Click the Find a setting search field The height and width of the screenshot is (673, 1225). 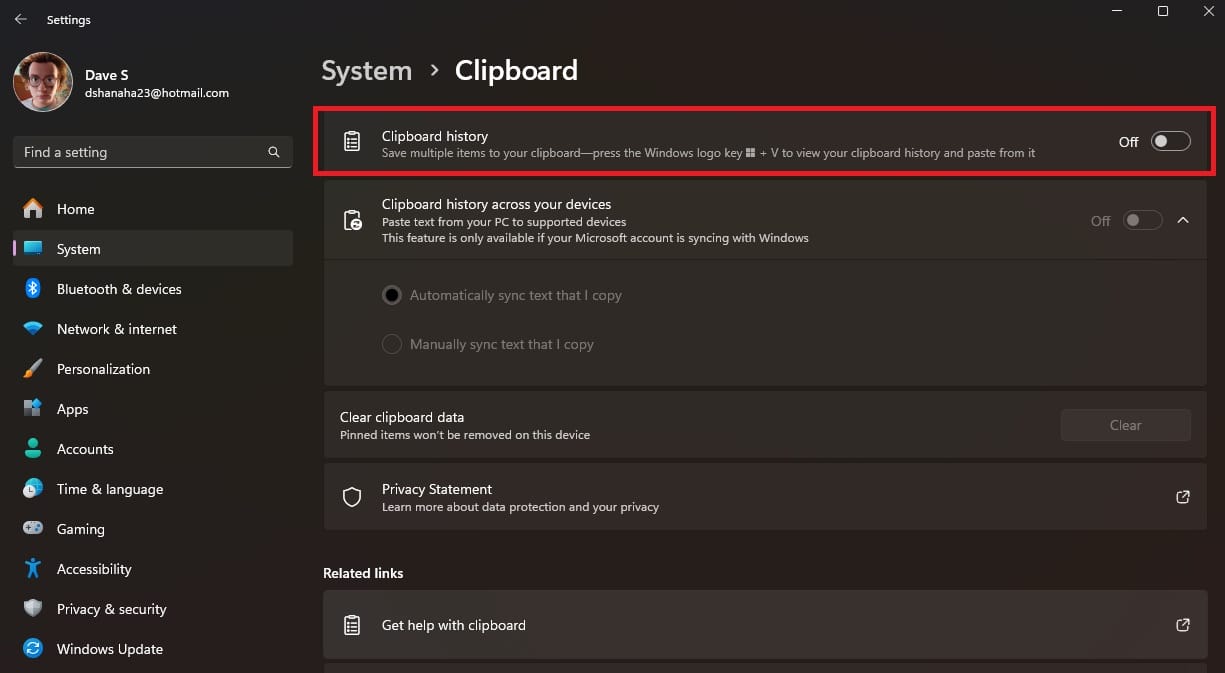(x=140, y=152)
